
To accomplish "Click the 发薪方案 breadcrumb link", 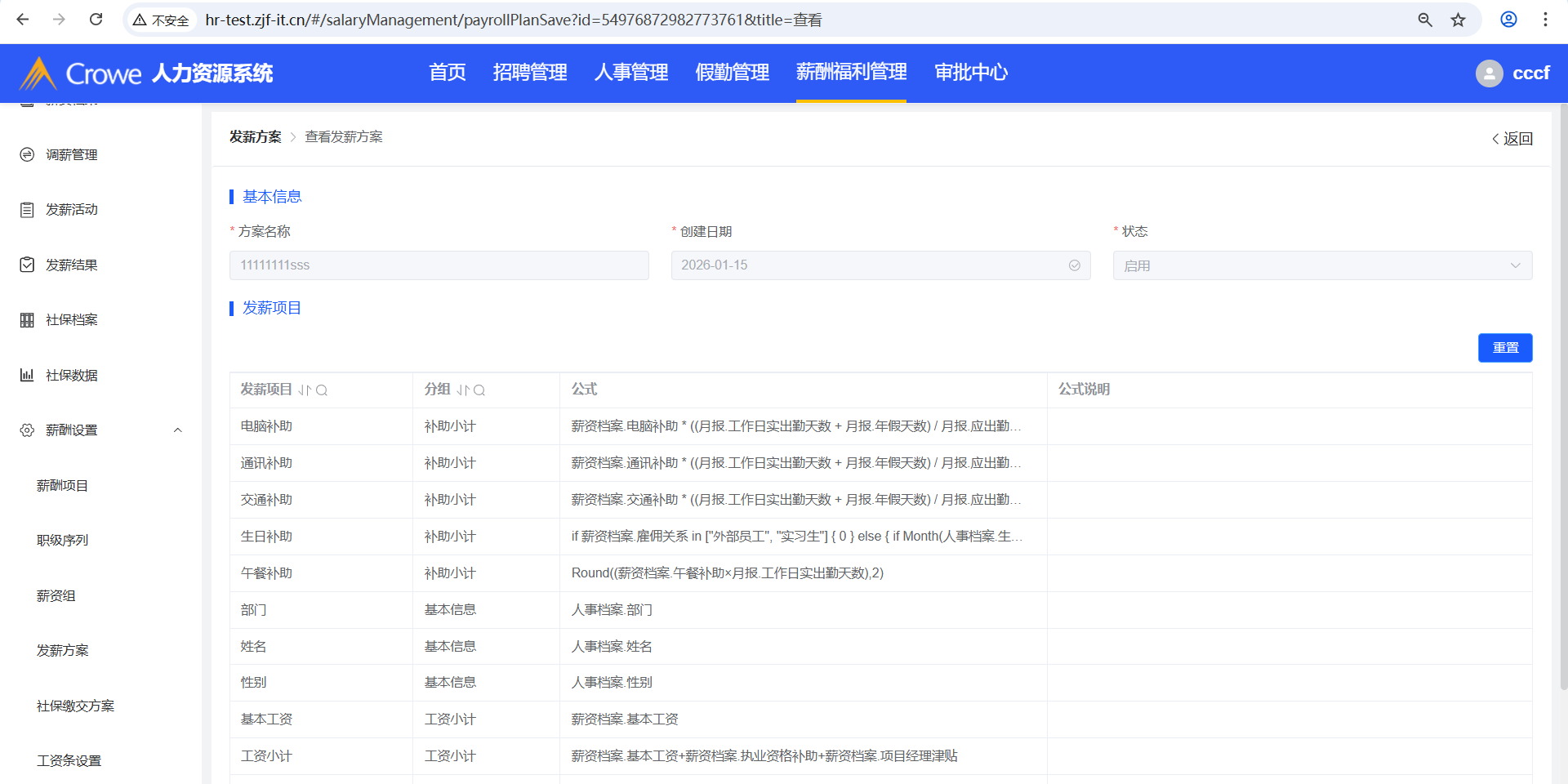I will tap(255, 137).
